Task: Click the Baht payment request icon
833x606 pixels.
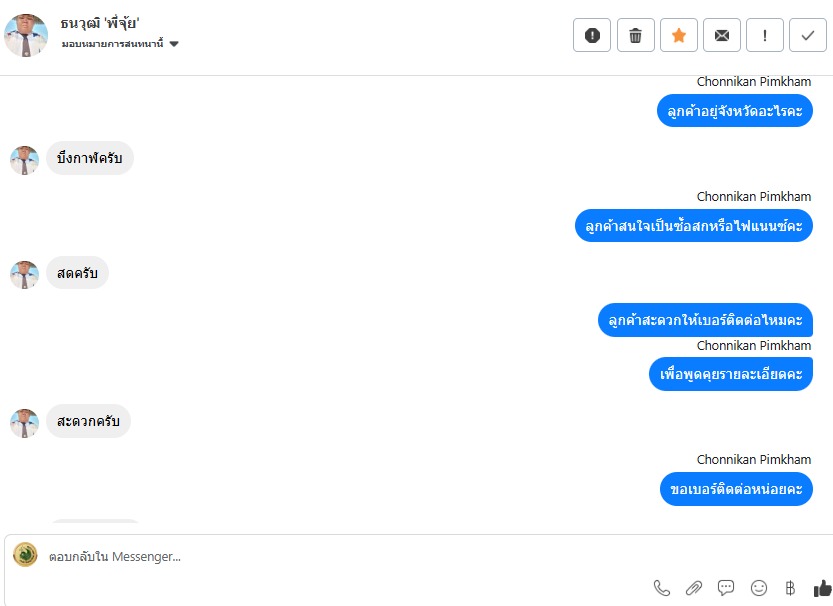Action: [790, 588]
